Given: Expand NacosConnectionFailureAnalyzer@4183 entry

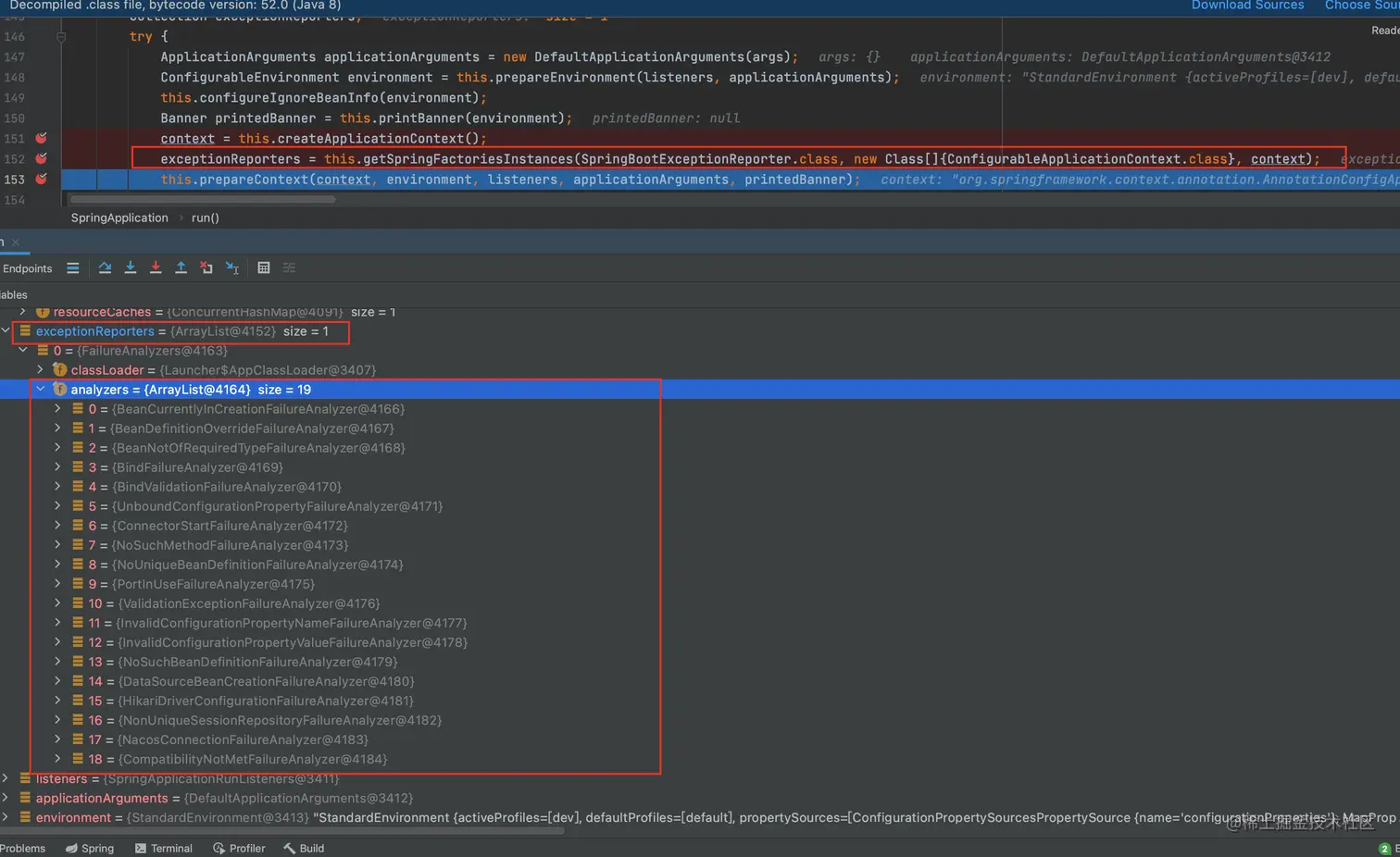Looking at the screenshot, I should 57,739.
